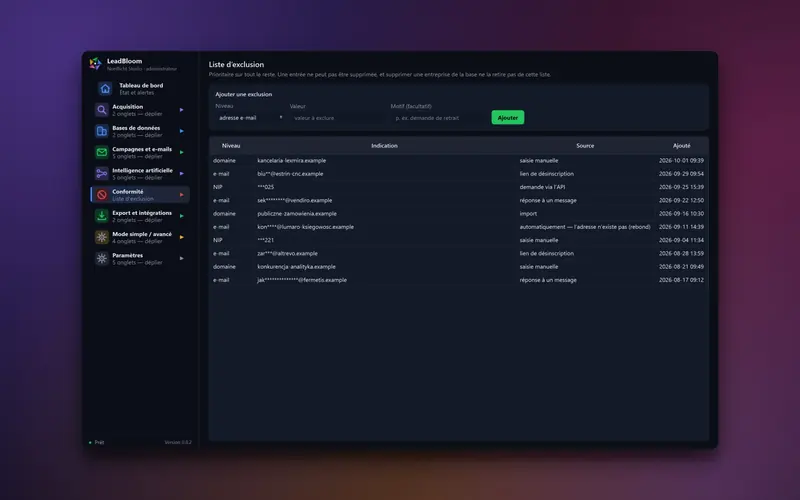Select the Export et intégrations download icon

pos(102,216)
